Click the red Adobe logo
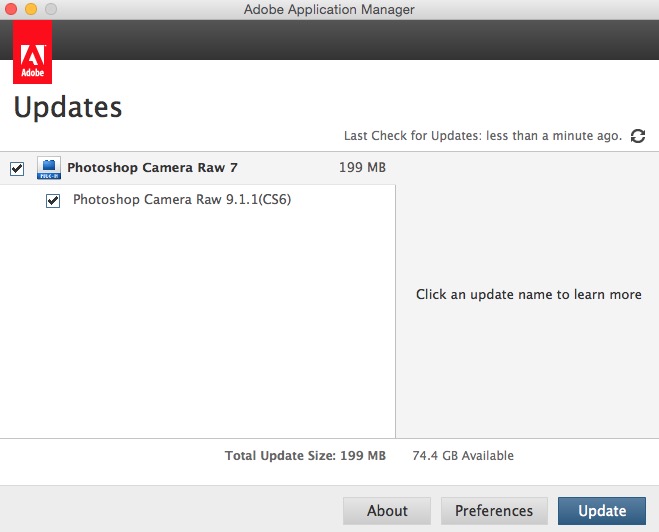The width and height of the screenshot is (659, 532). pos(32,52)
